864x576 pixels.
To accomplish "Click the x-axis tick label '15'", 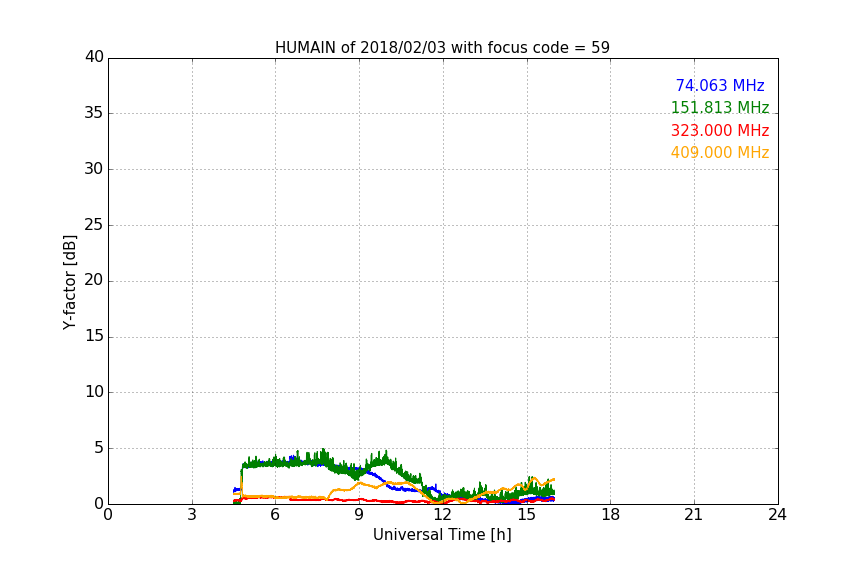I will pyautogui.click(x=527, y=515).
